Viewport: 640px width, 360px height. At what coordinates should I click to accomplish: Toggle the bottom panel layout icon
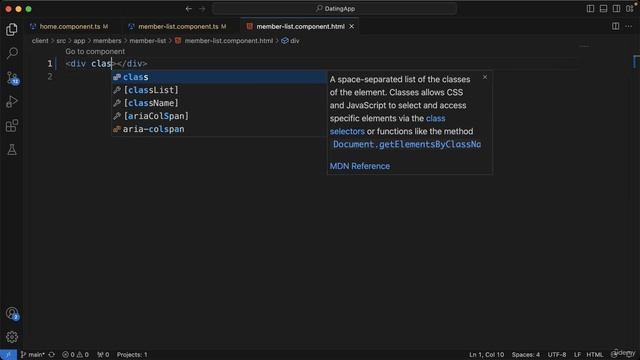tap(603, 9)
